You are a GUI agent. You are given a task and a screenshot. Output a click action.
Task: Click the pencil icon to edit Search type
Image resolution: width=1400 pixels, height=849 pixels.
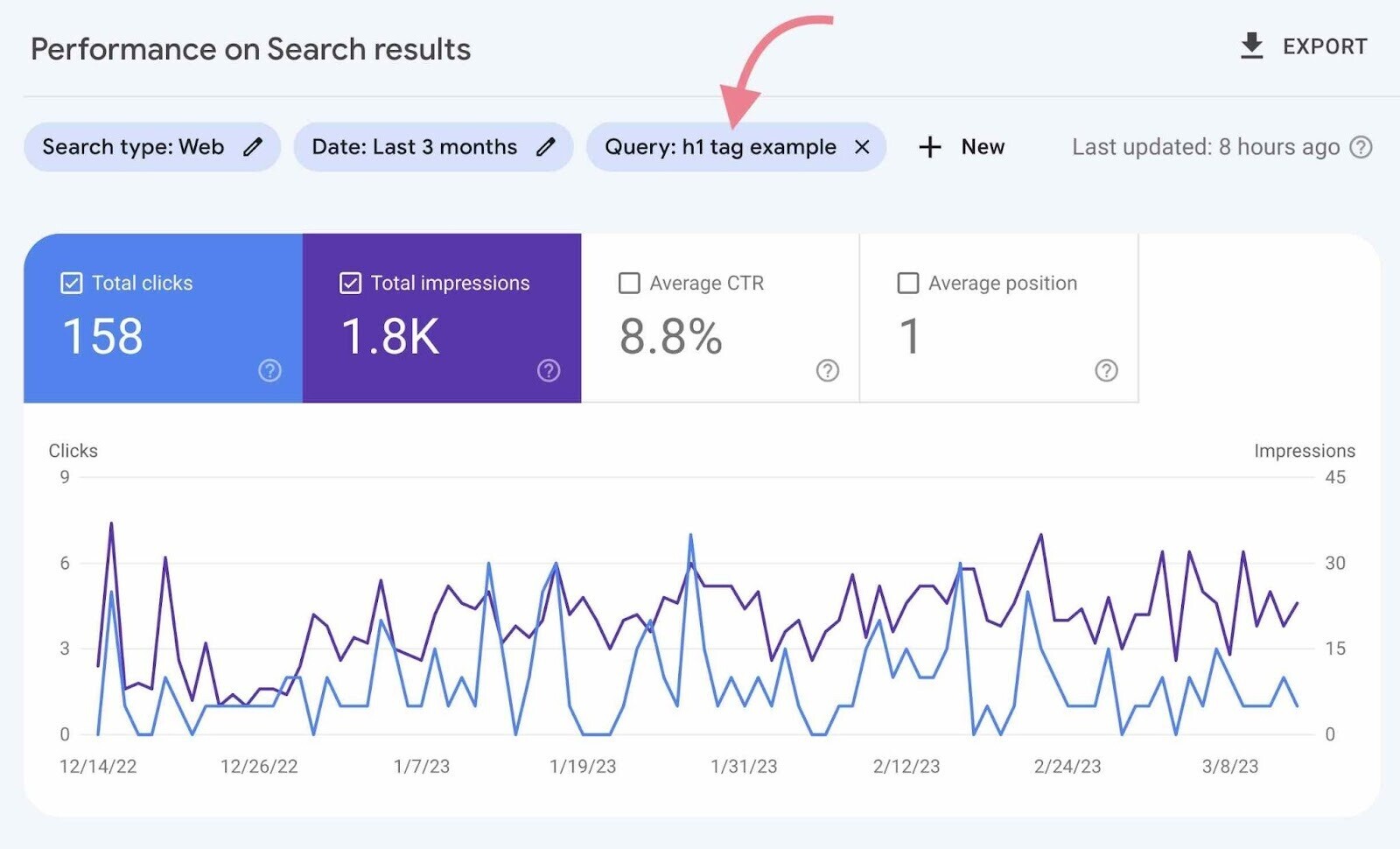click(x=254, y=147)
